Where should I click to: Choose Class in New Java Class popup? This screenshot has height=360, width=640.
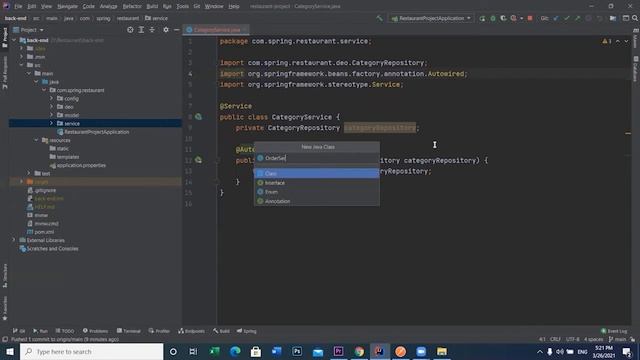click(317, 173)
